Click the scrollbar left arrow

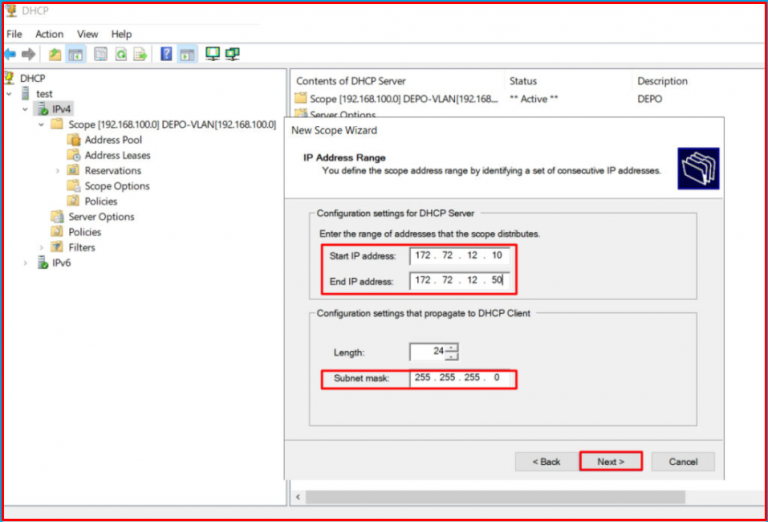(298, 497)
